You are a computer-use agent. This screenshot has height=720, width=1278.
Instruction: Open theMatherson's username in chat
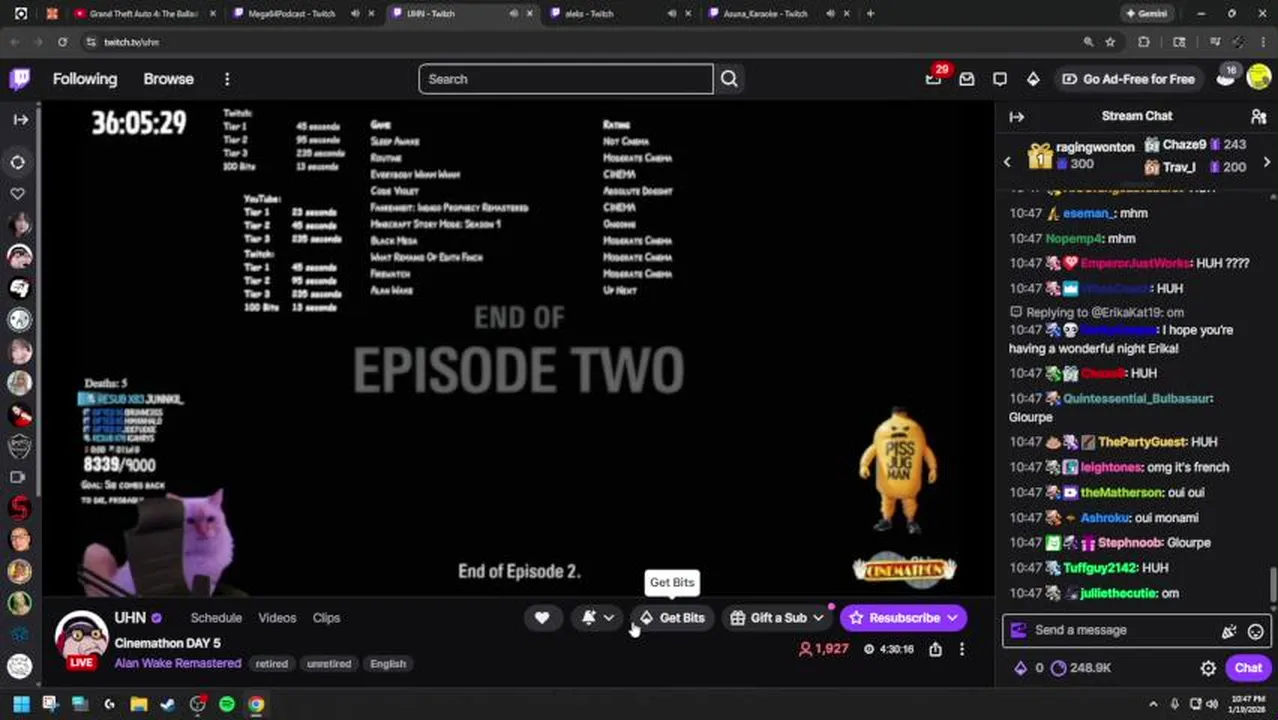1120,492
